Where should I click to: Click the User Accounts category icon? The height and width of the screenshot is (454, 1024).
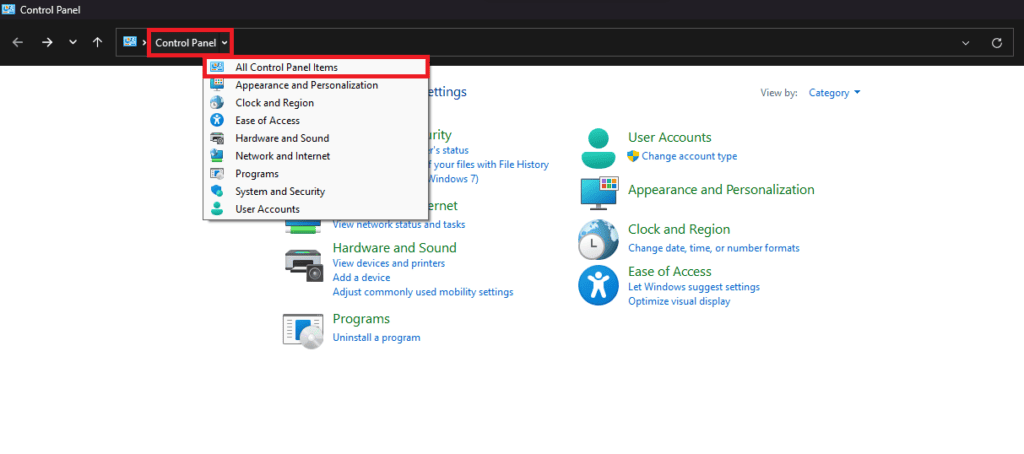600,147
